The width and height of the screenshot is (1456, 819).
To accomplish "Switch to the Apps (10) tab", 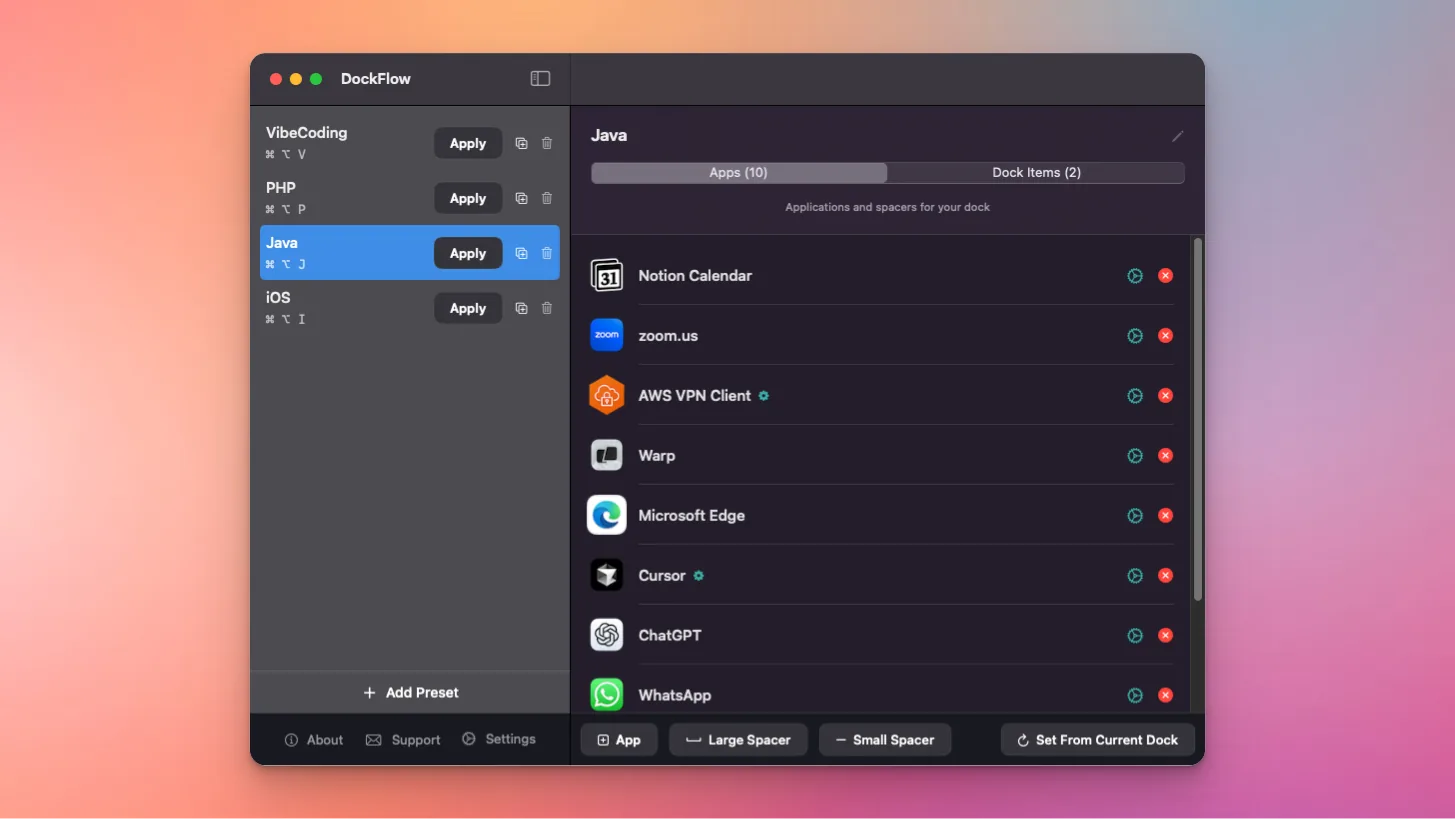I will (x=739, y=173).
